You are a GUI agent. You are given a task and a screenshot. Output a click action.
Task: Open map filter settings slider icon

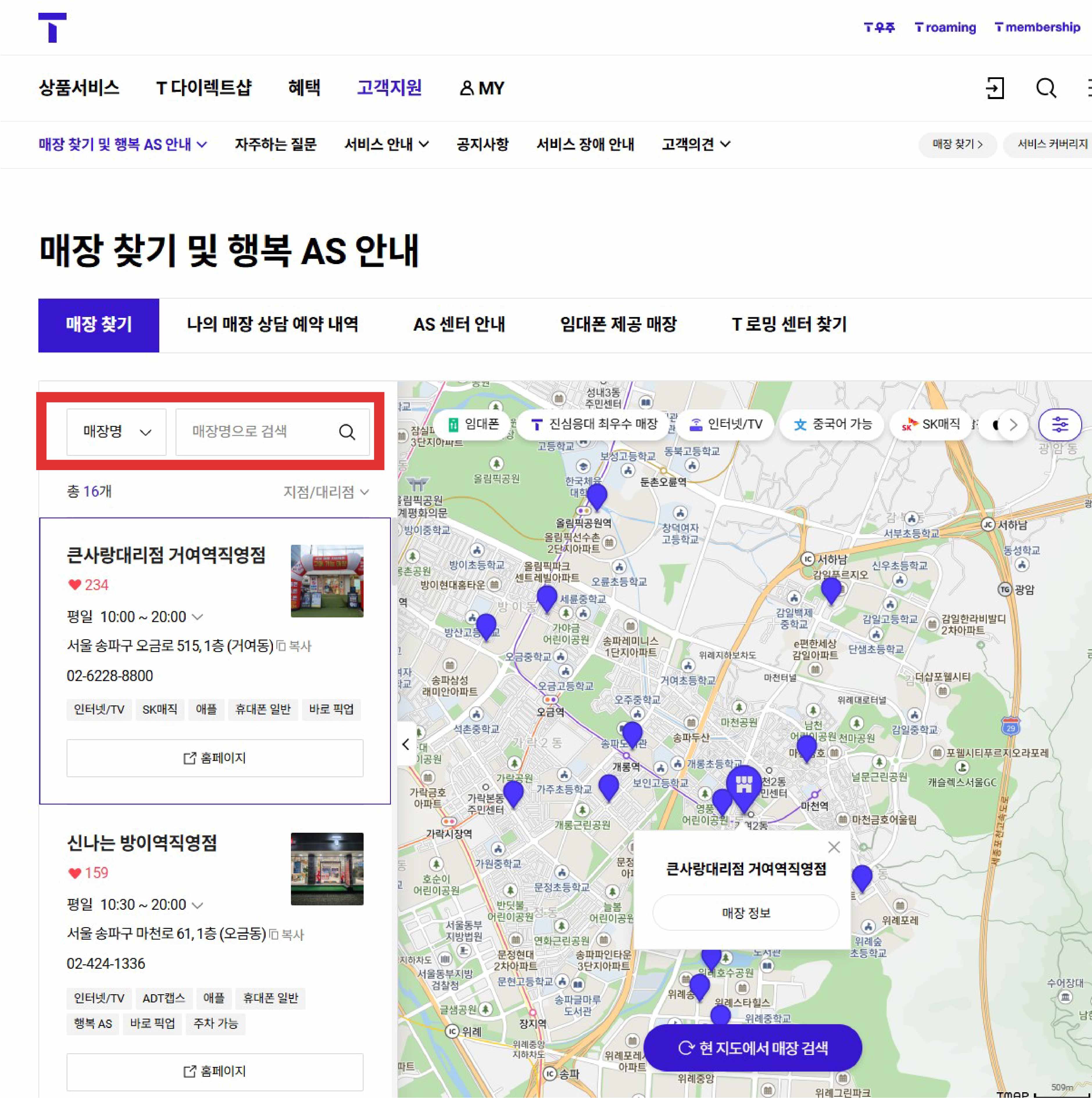click(1060, 424)
